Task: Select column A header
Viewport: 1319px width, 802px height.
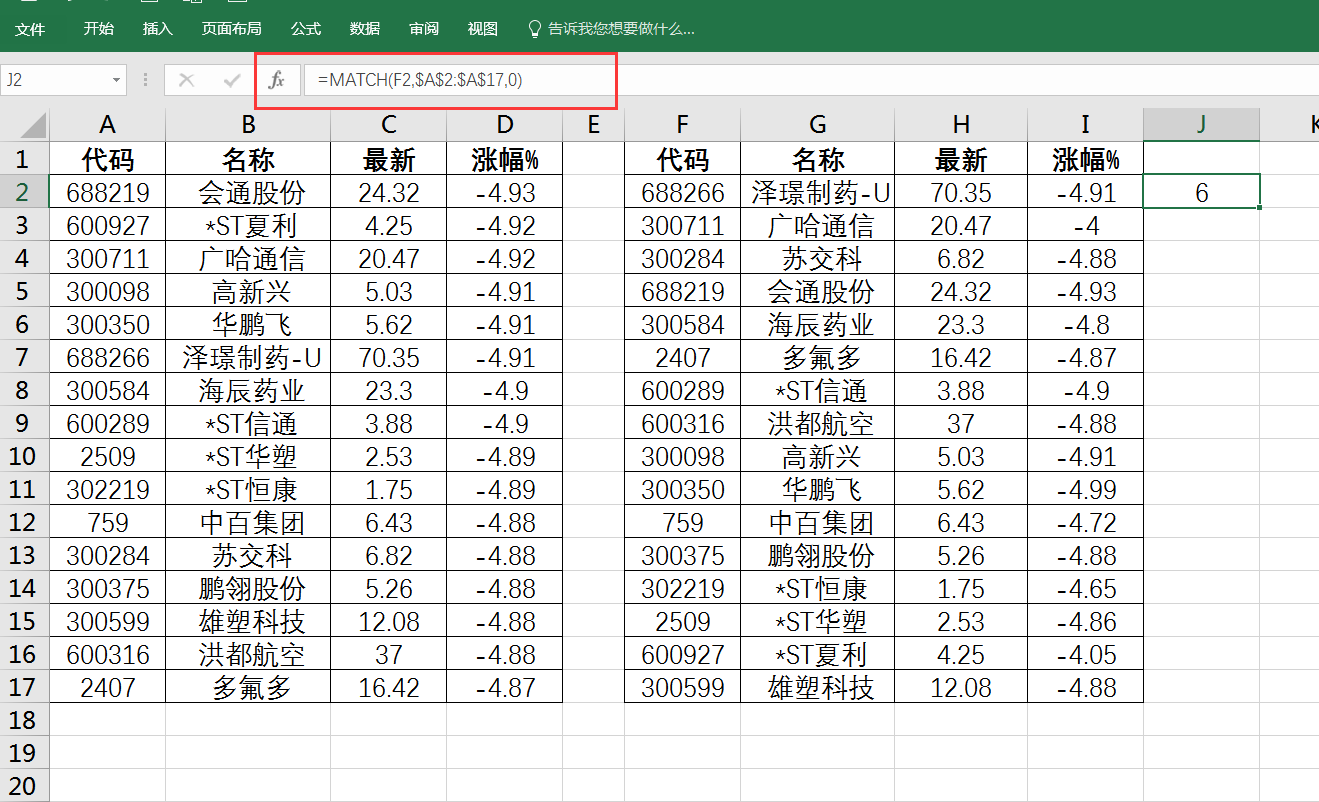Action: (108, 125)
